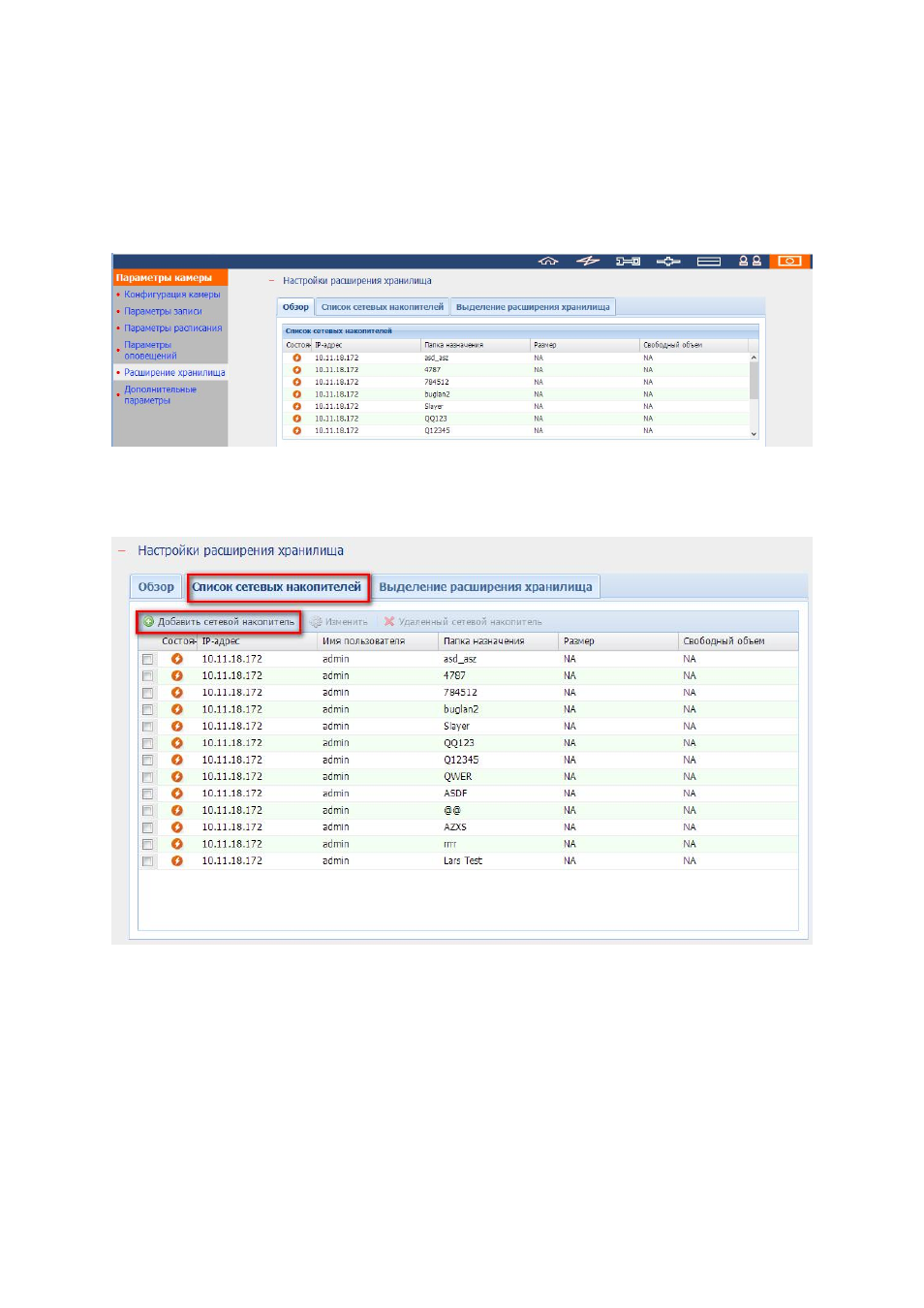Open 'Параметры записи' sidebar link
Screen dimensions: 924x1308
pos(163,311)
